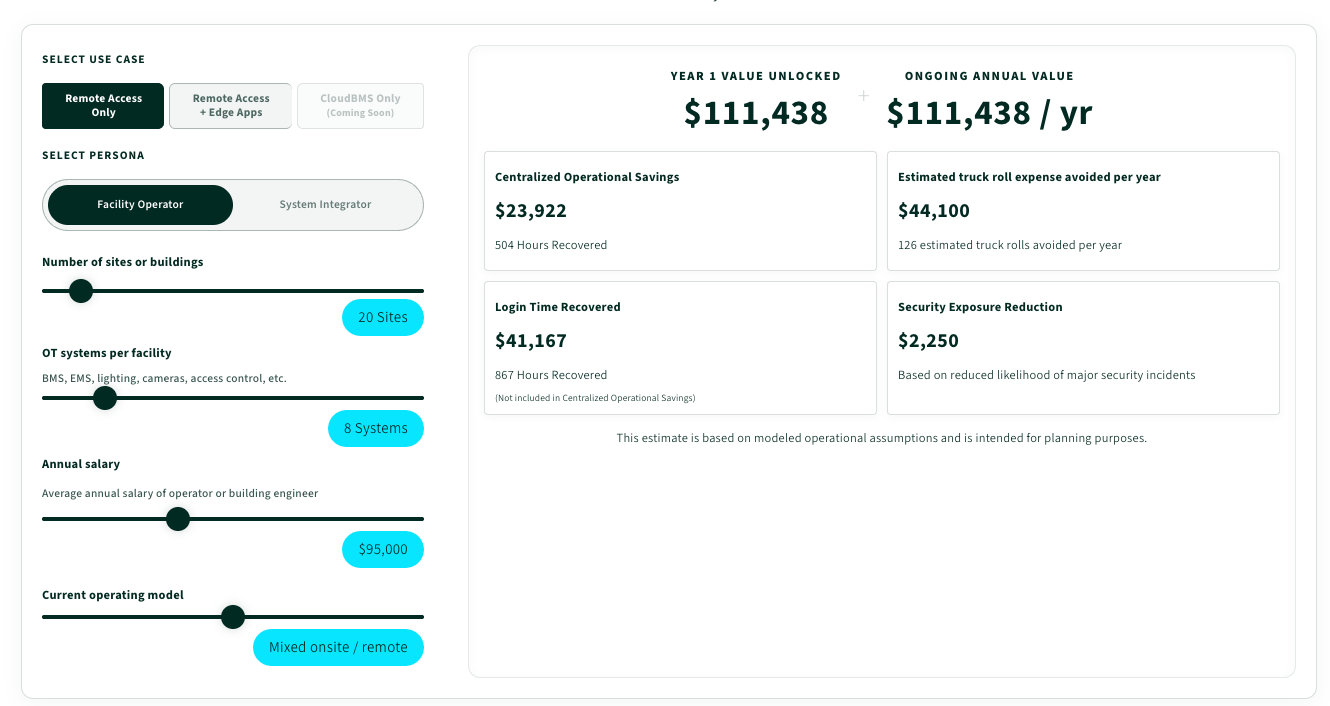Open the Centralized Operational Savings card
1330x706 pixels.
(x=680, y=211)
